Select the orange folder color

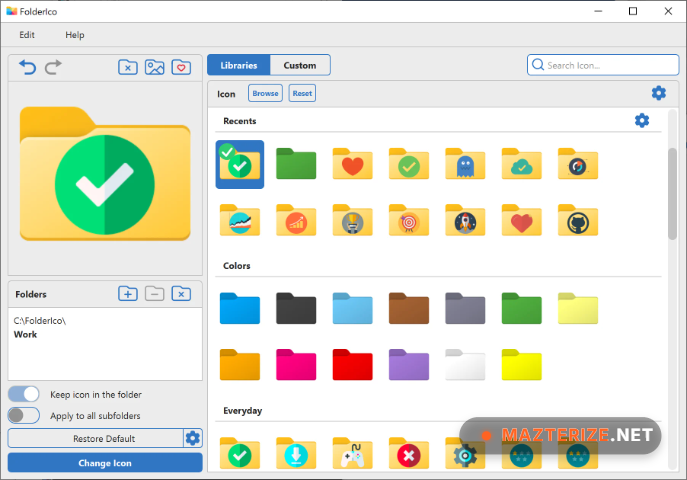(x=240, y=365)
